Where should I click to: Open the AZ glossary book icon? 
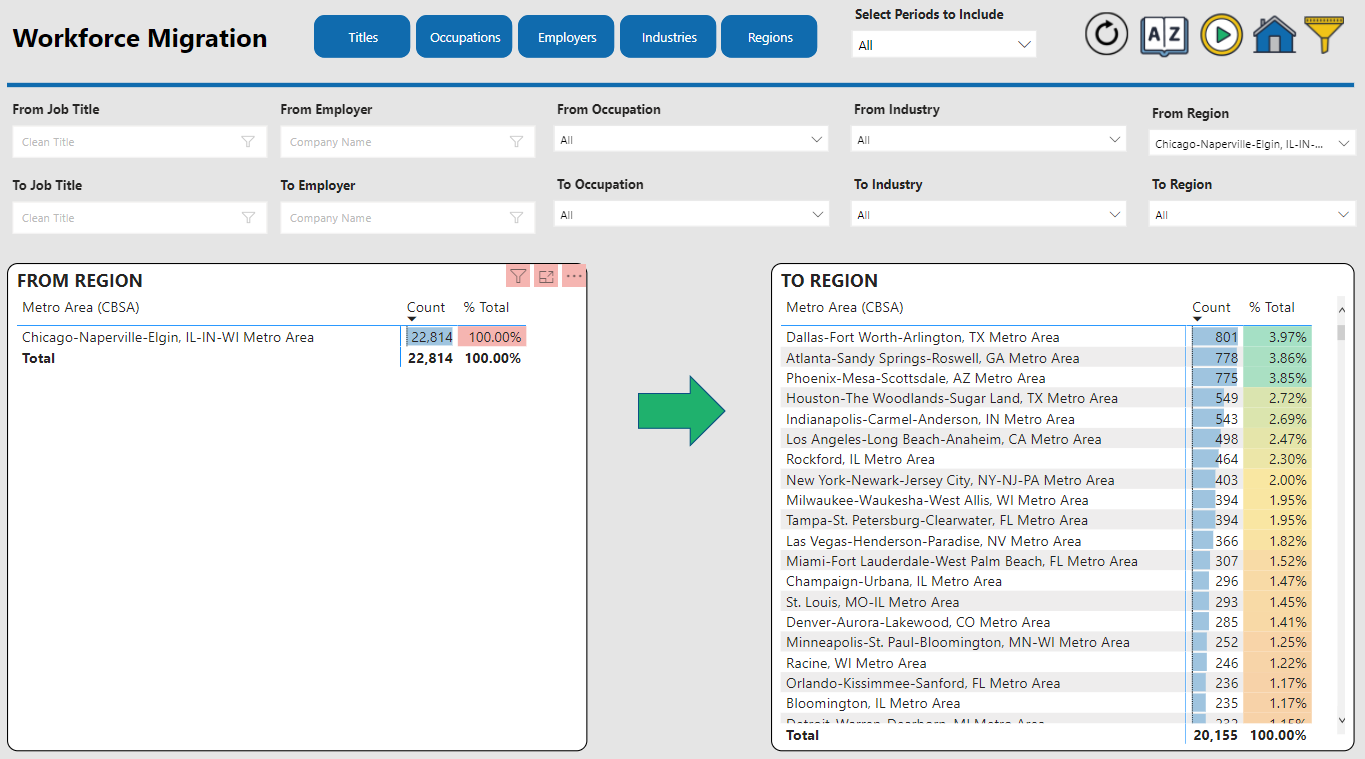coord(1164,34)
